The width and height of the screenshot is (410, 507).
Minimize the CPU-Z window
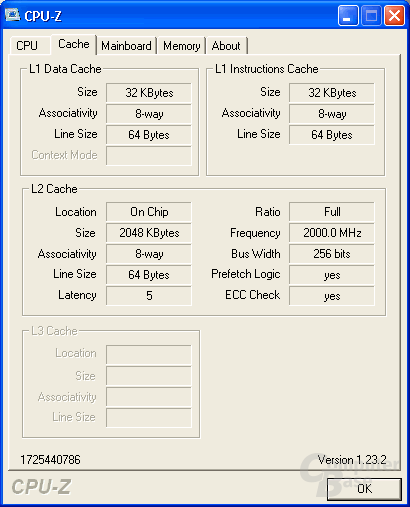click(x=348, y=15)
